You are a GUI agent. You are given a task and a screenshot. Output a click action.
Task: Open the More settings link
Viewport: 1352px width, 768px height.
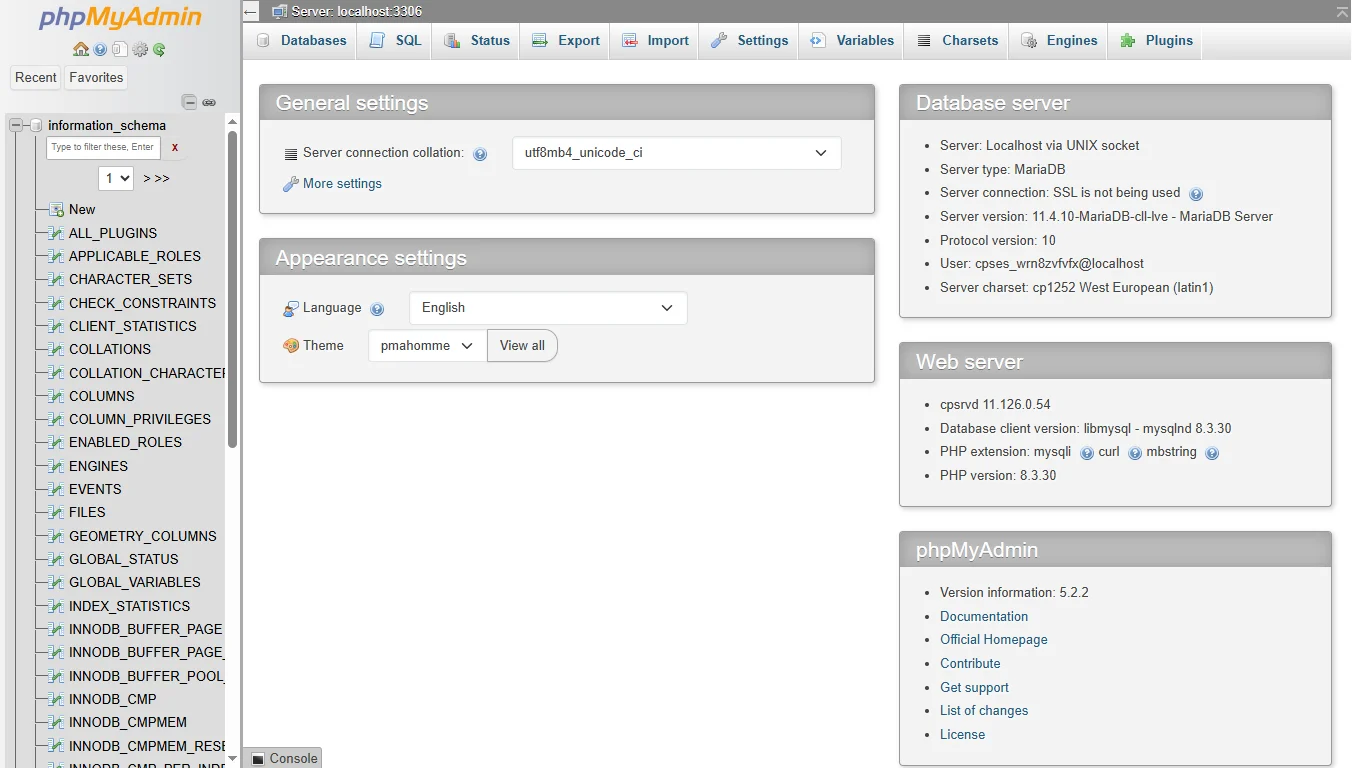342,184
